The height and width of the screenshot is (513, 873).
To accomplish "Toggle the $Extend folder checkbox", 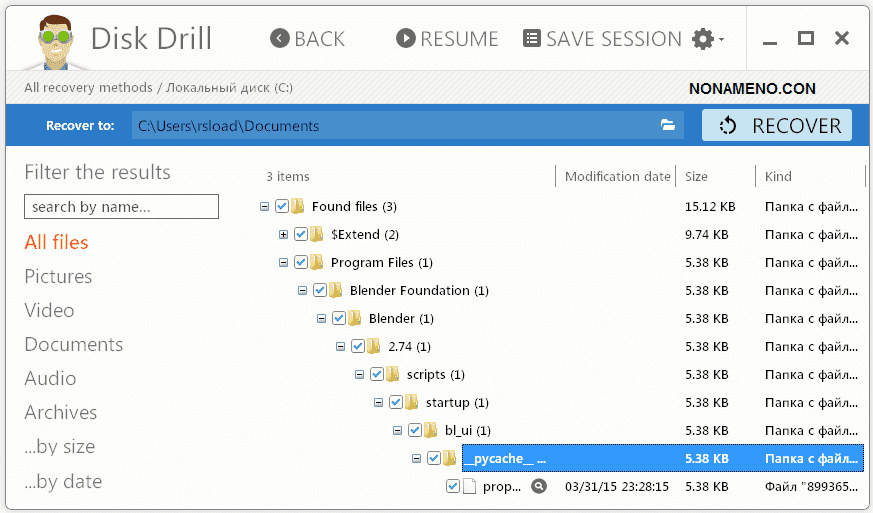I will click(x=301, y=235).
